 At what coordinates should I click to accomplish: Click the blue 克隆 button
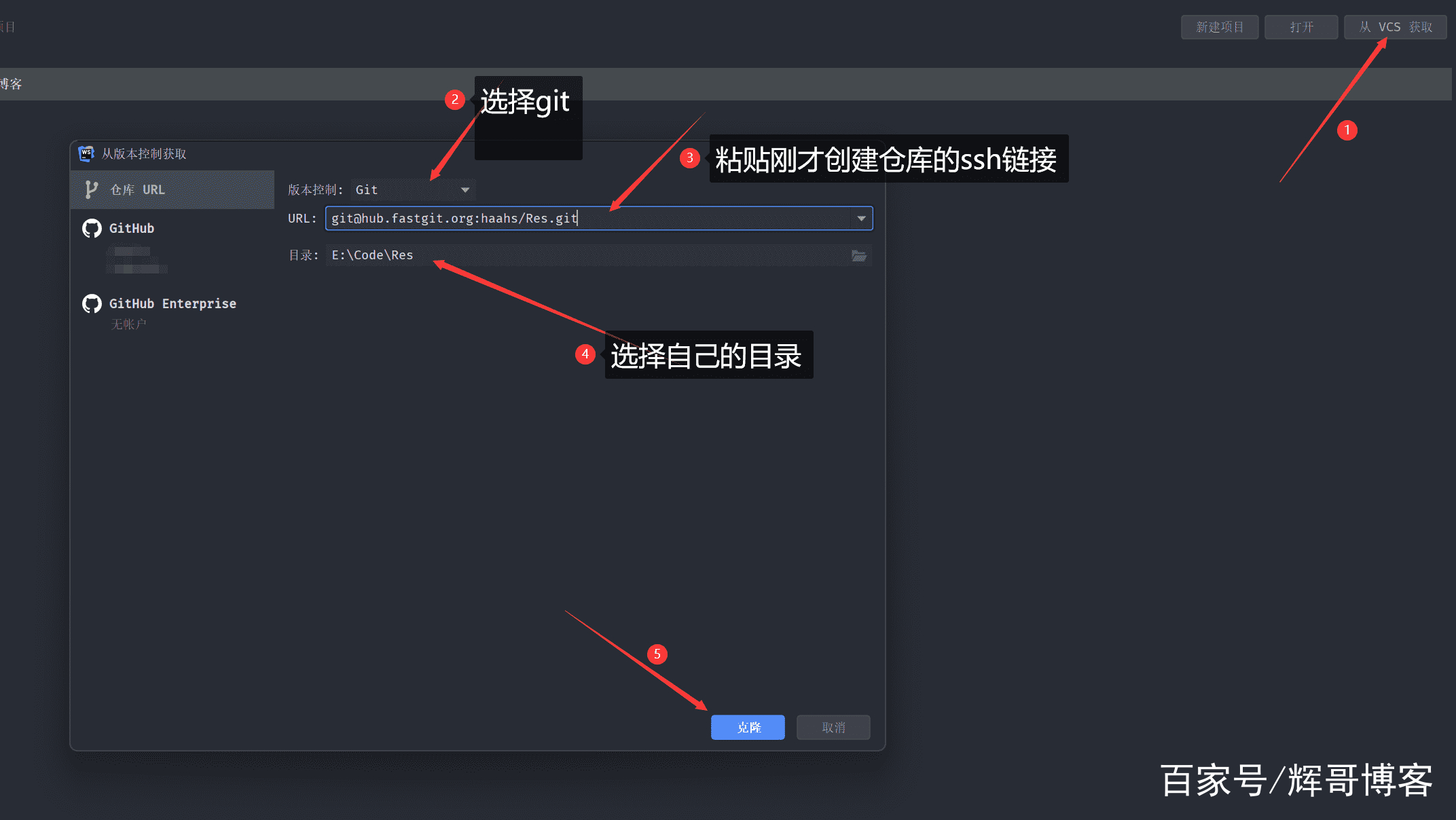click(x=748, y=728)
